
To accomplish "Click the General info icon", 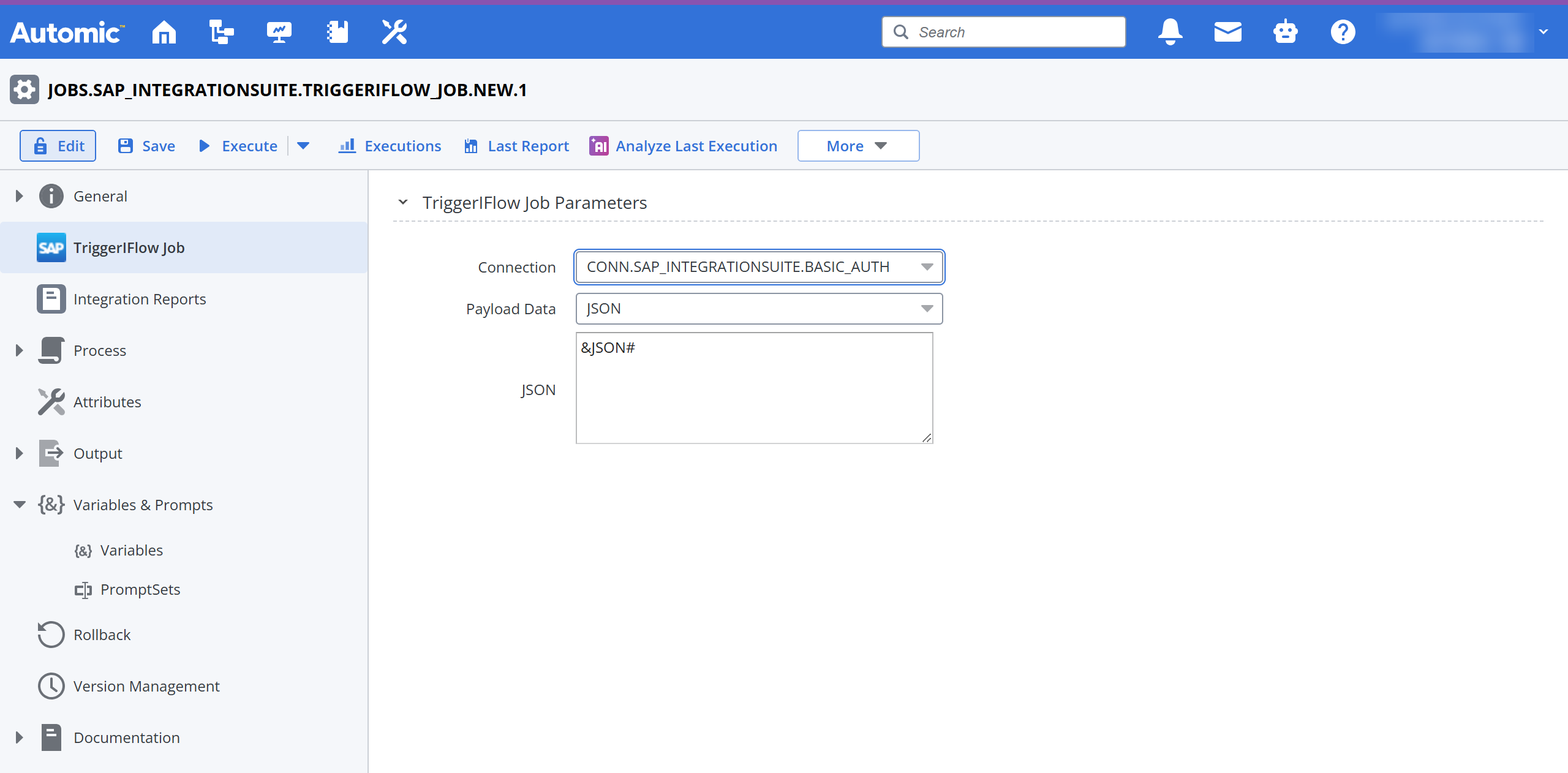I will (51, 196).
